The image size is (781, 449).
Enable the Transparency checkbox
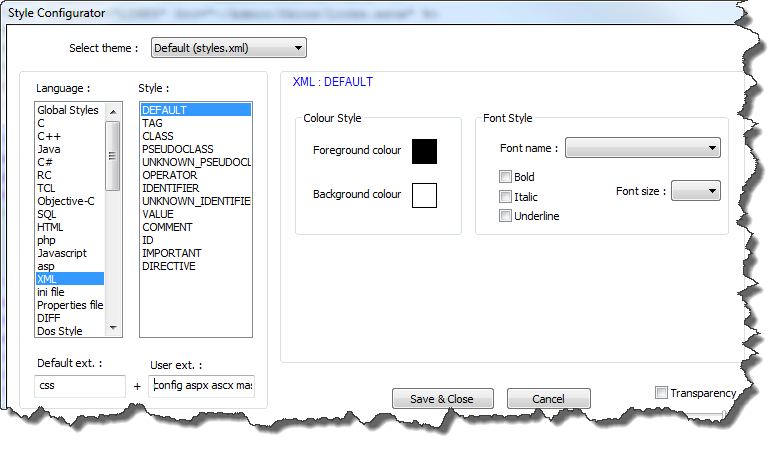pyautogui.click(x=661, y=393)
